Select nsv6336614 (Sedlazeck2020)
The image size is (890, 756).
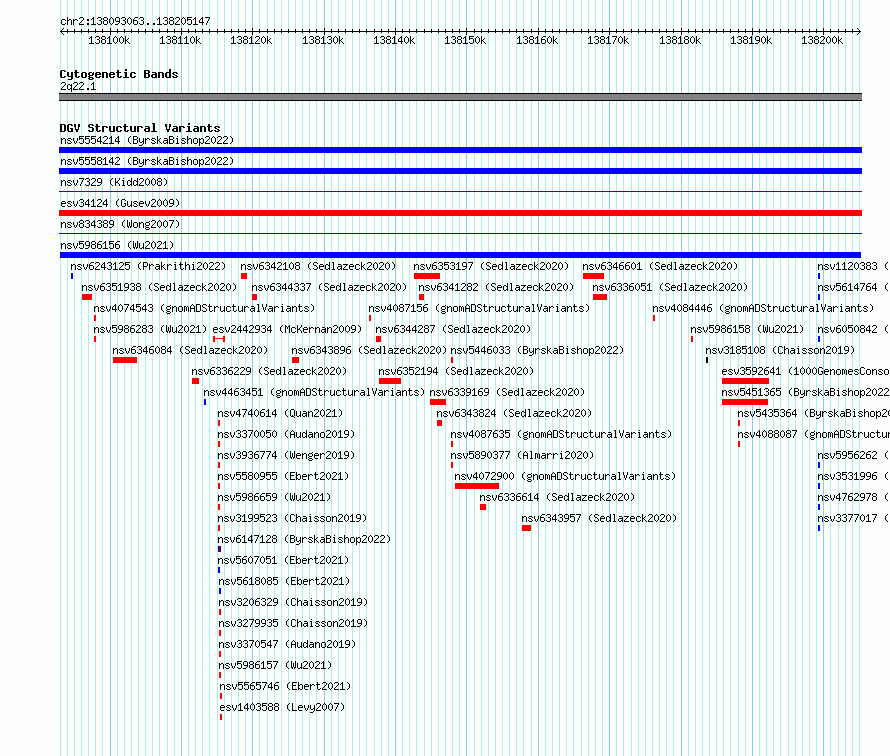click(x=557, y=497)
